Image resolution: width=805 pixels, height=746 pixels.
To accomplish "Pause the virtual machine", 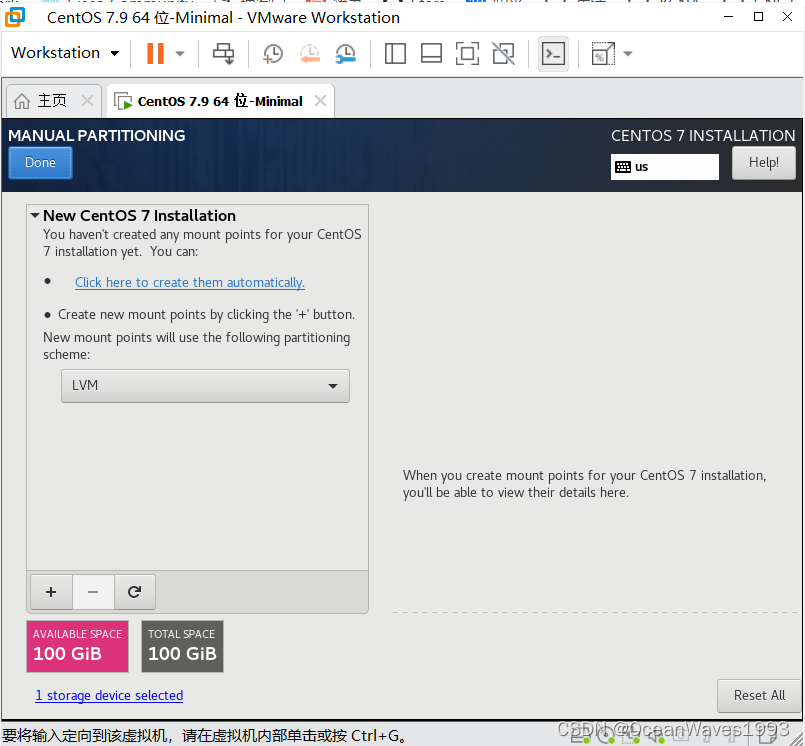I will click(155, 53).
